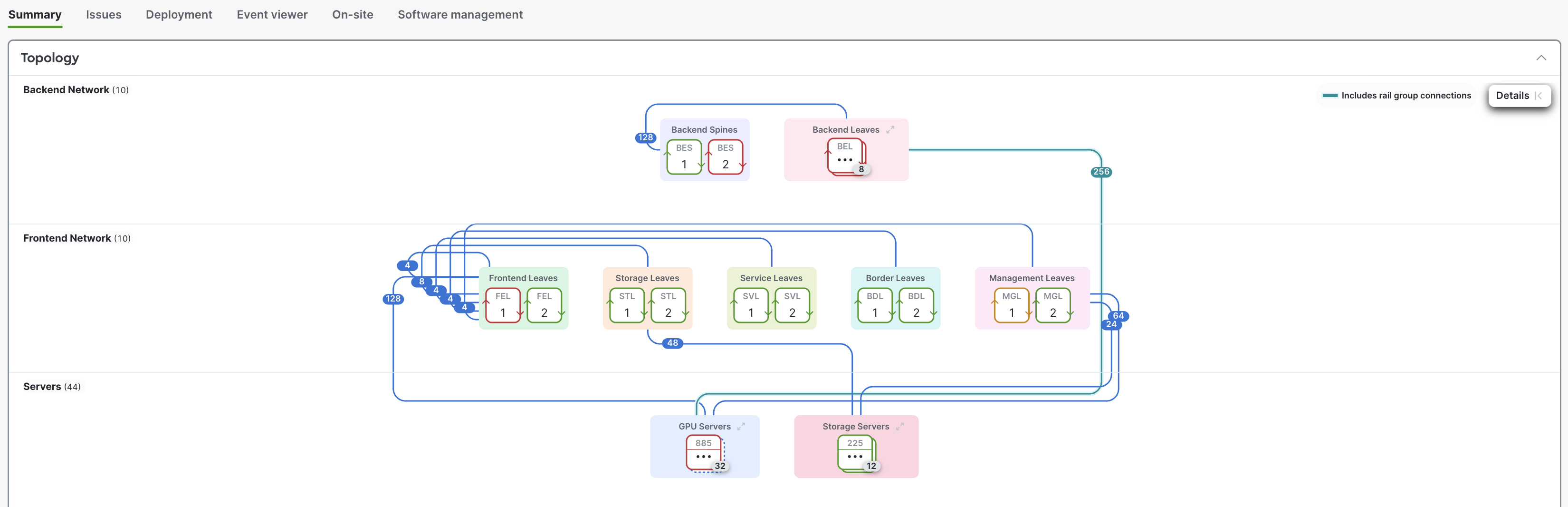Switch to the Issues tab
1568x507 pixels.
pyautogui.click(x=104, y=15)
